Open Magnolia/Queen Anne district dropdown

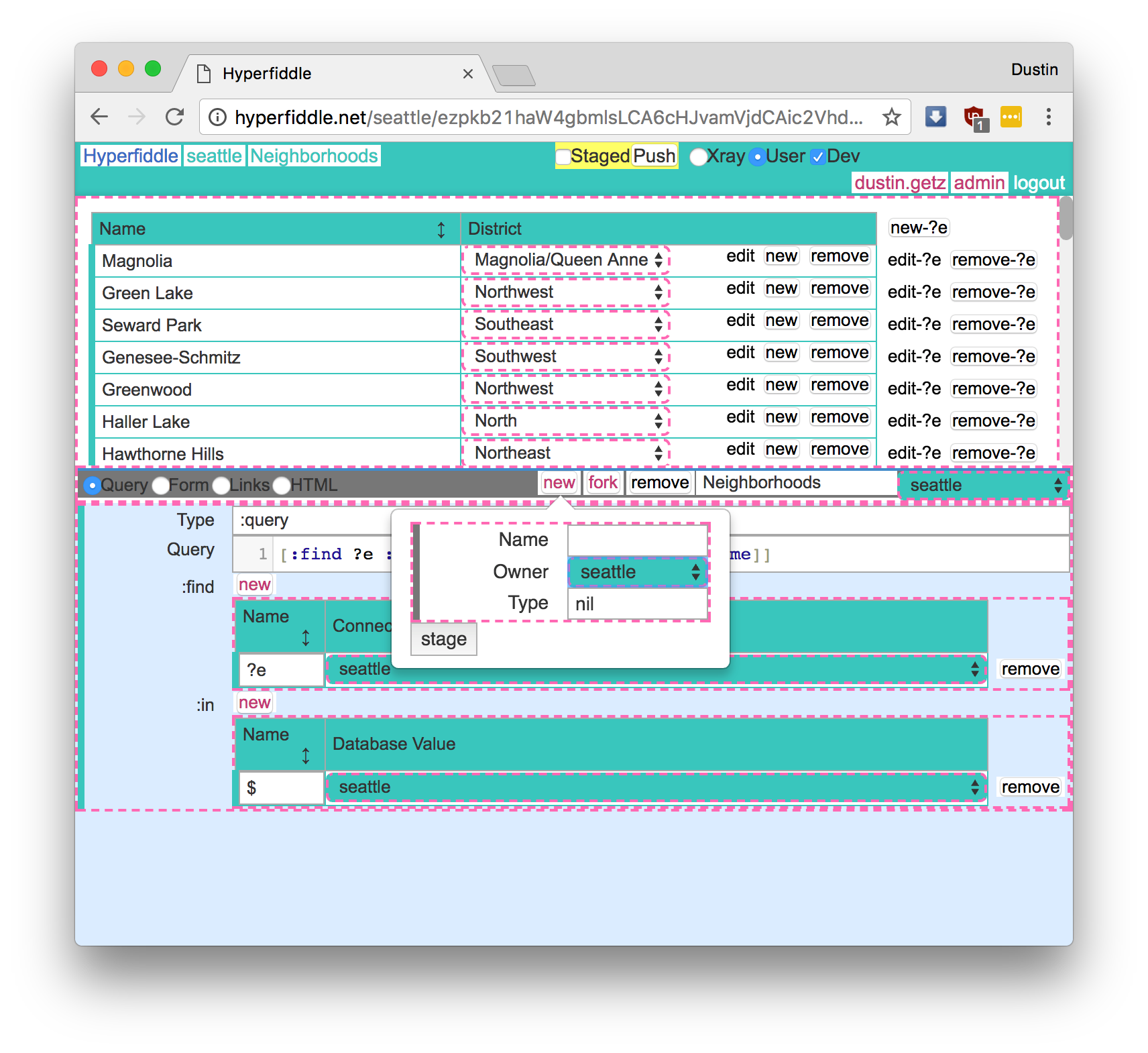click(x=566, y=260)
